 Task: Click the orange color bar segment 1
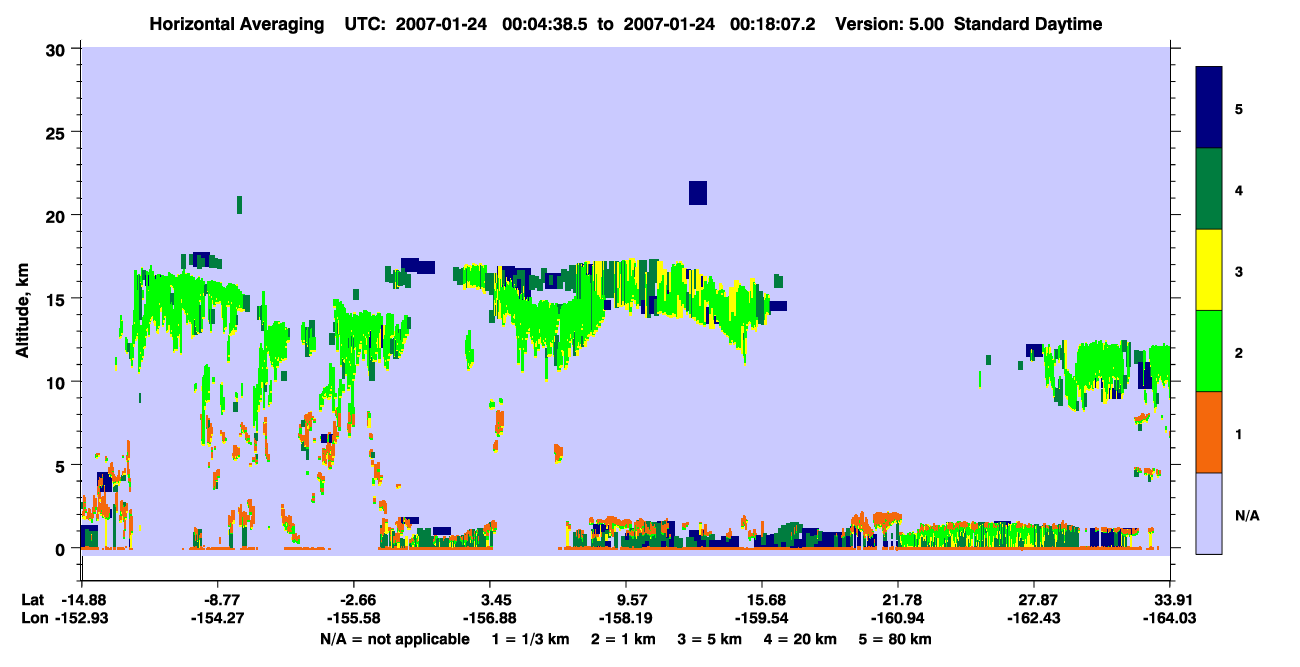tap(1209, 432)
